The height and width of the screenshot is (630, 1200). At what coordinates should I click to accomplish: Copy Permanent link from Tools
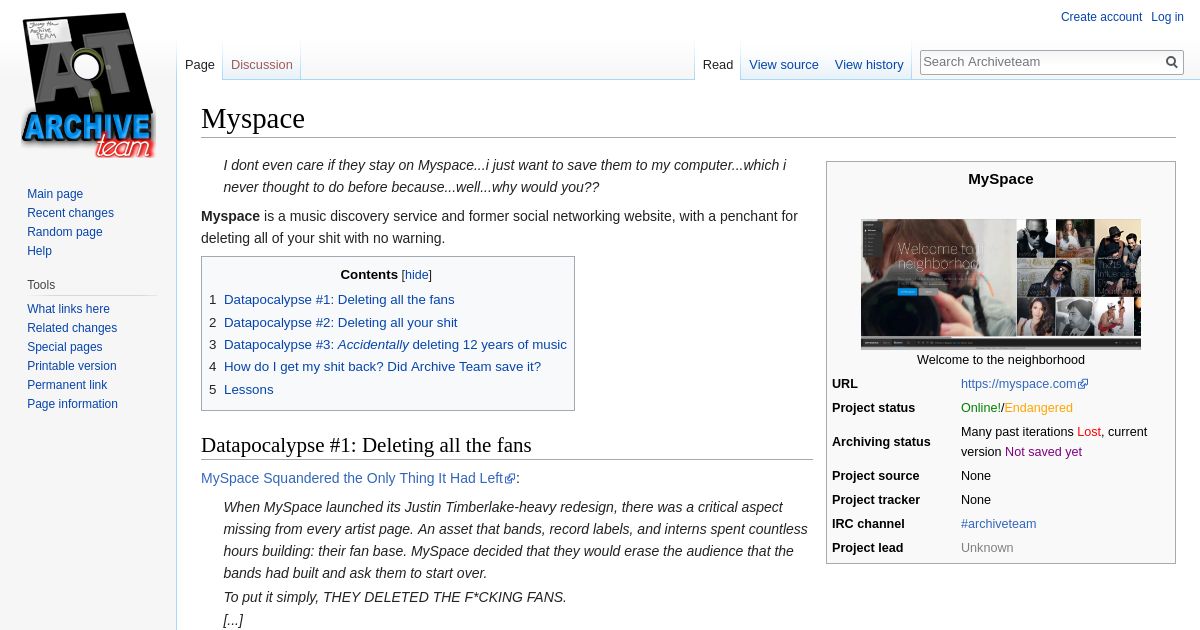click(x=67, y=385)
